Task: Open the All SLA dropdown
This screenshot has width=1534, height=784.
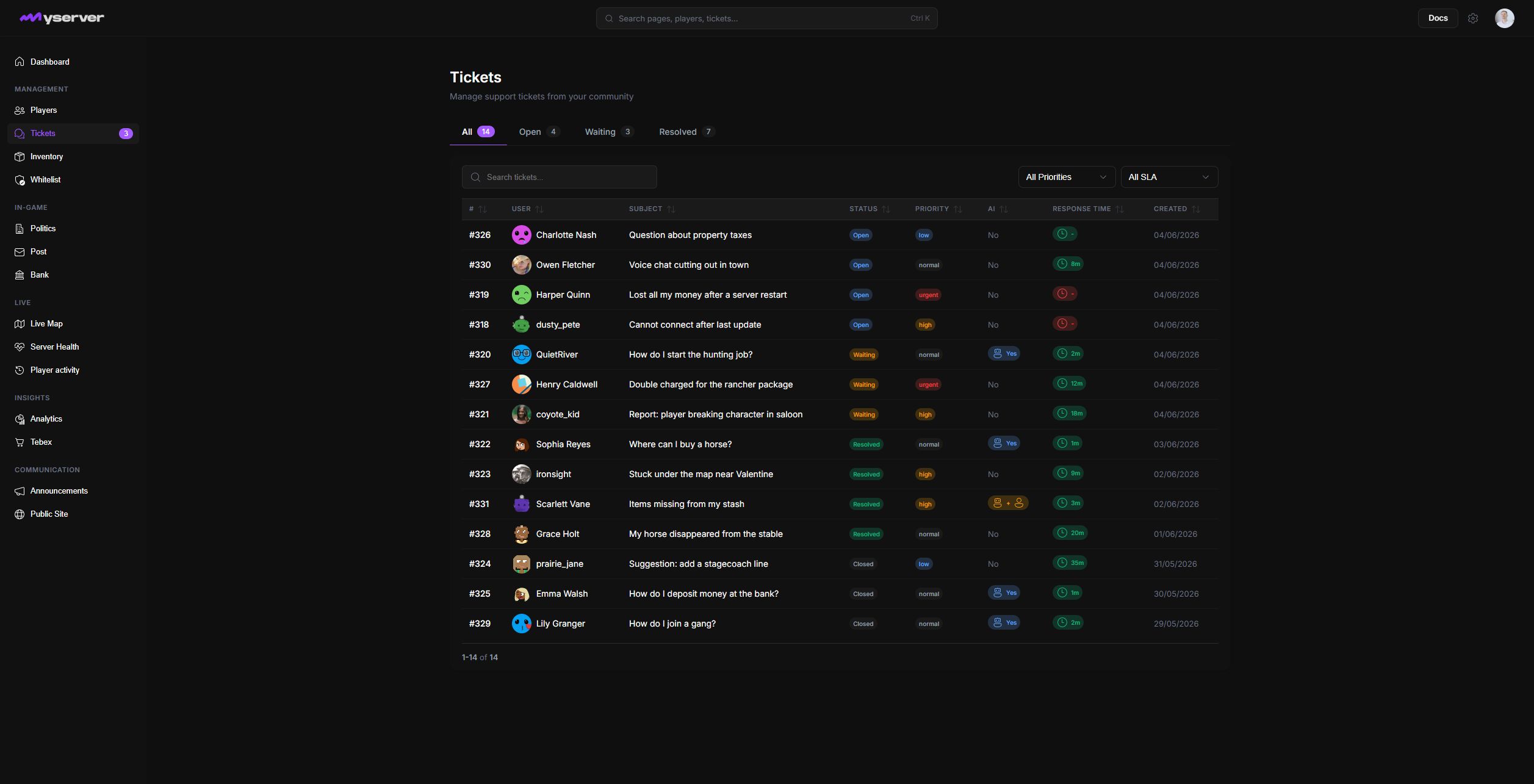Action: pos(1169,177)
